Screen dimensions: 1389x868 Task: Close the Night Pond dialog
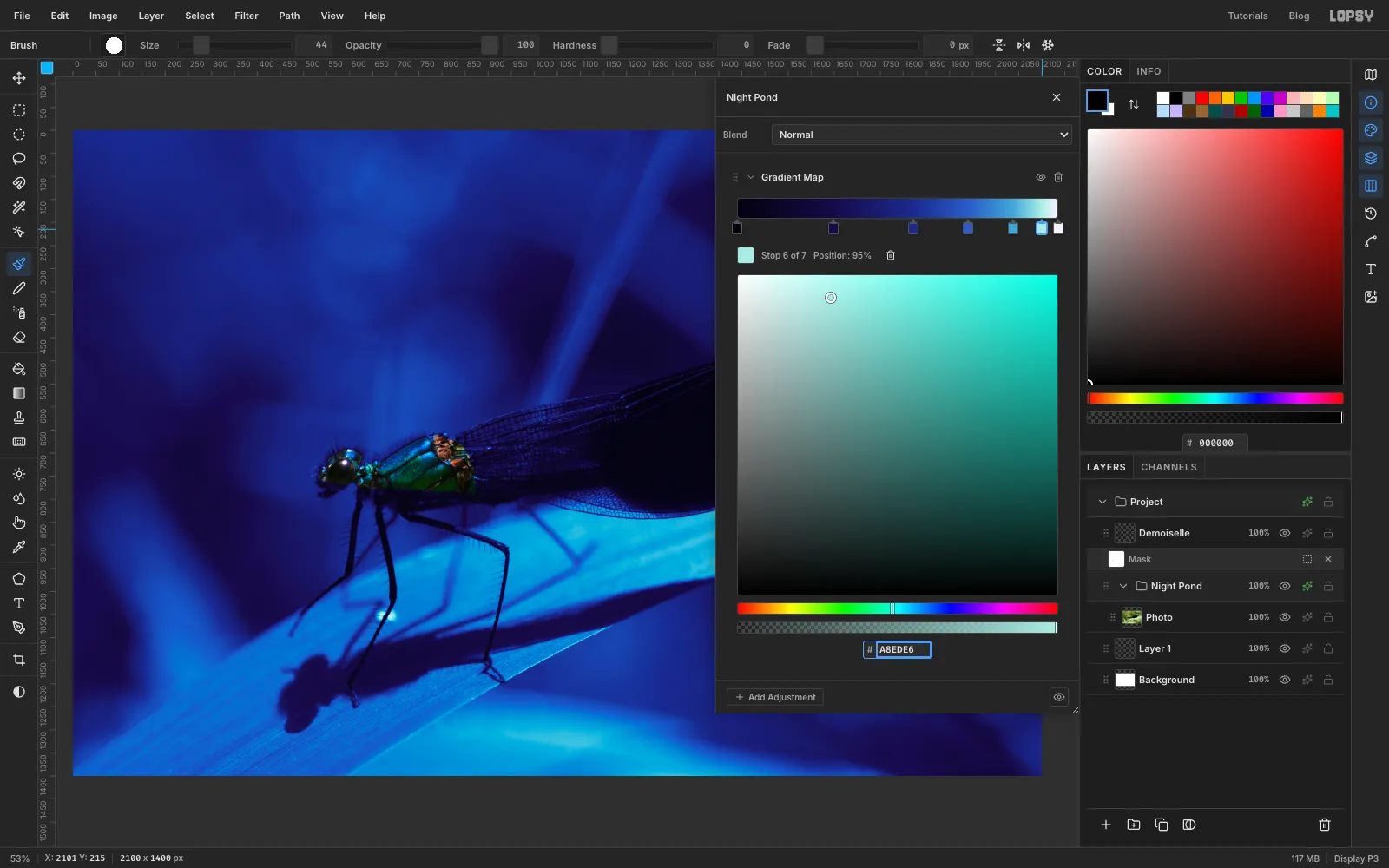click(1057, 97)
